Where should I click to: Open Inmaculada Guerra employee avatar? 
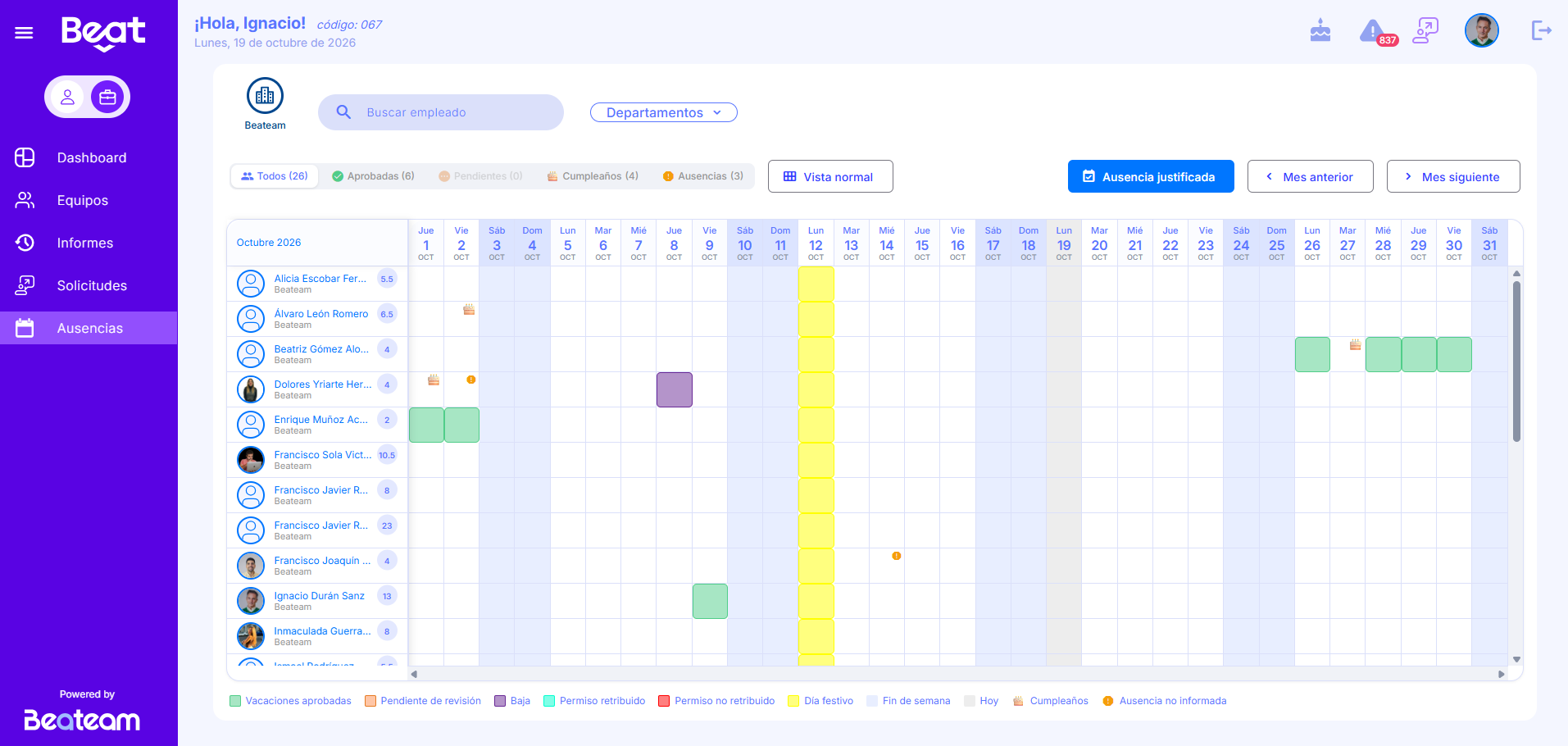[251, 636]
